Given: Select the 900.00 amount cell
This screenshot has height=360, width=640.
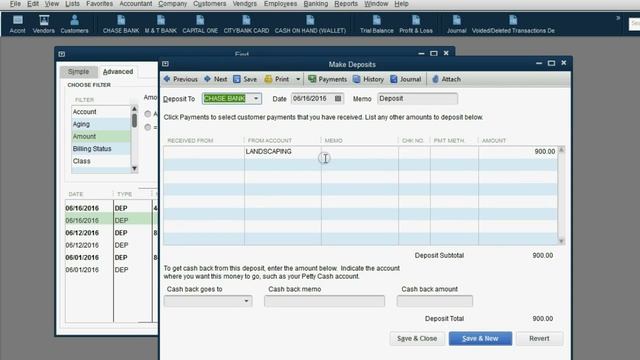Looking at the screenshot, I should click(x=518, y=151).
